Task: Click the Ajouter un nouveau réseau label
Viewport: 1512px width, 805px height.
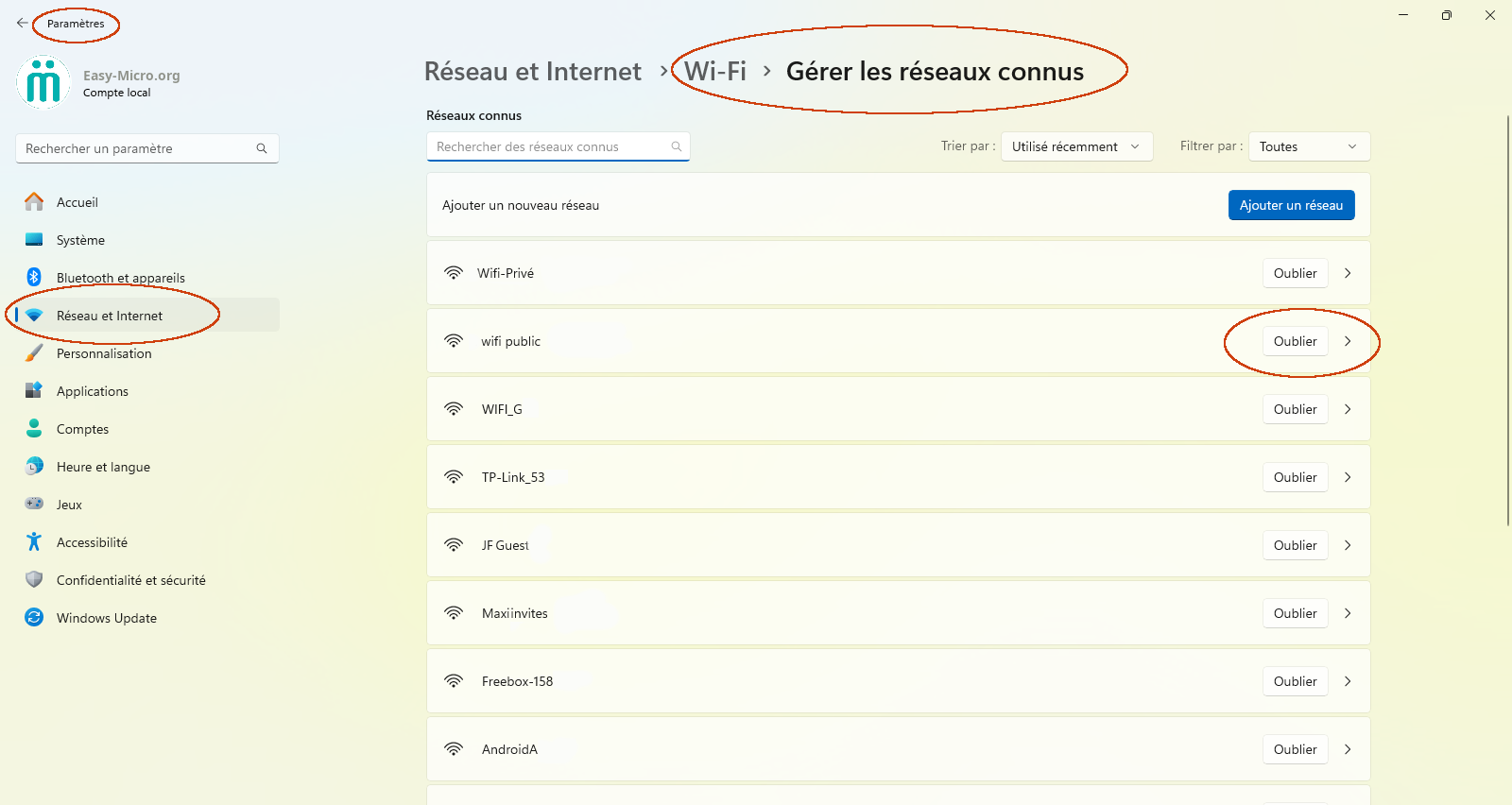Action: coord(521,205)
